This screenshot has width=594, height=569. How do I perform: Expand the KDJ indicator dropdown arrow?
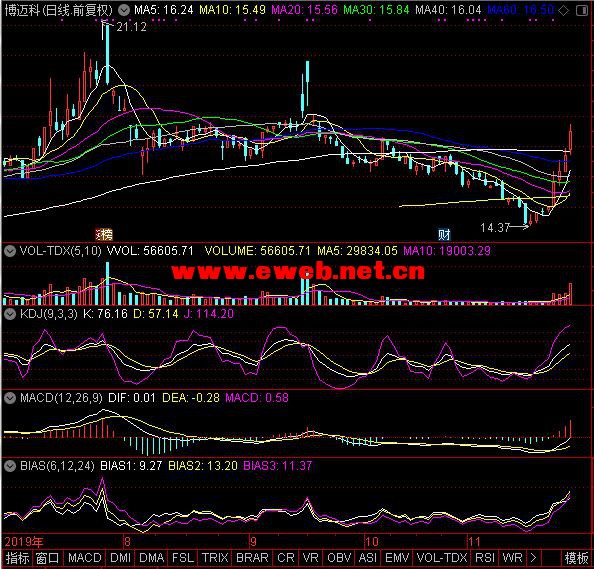tap(10, 314)
